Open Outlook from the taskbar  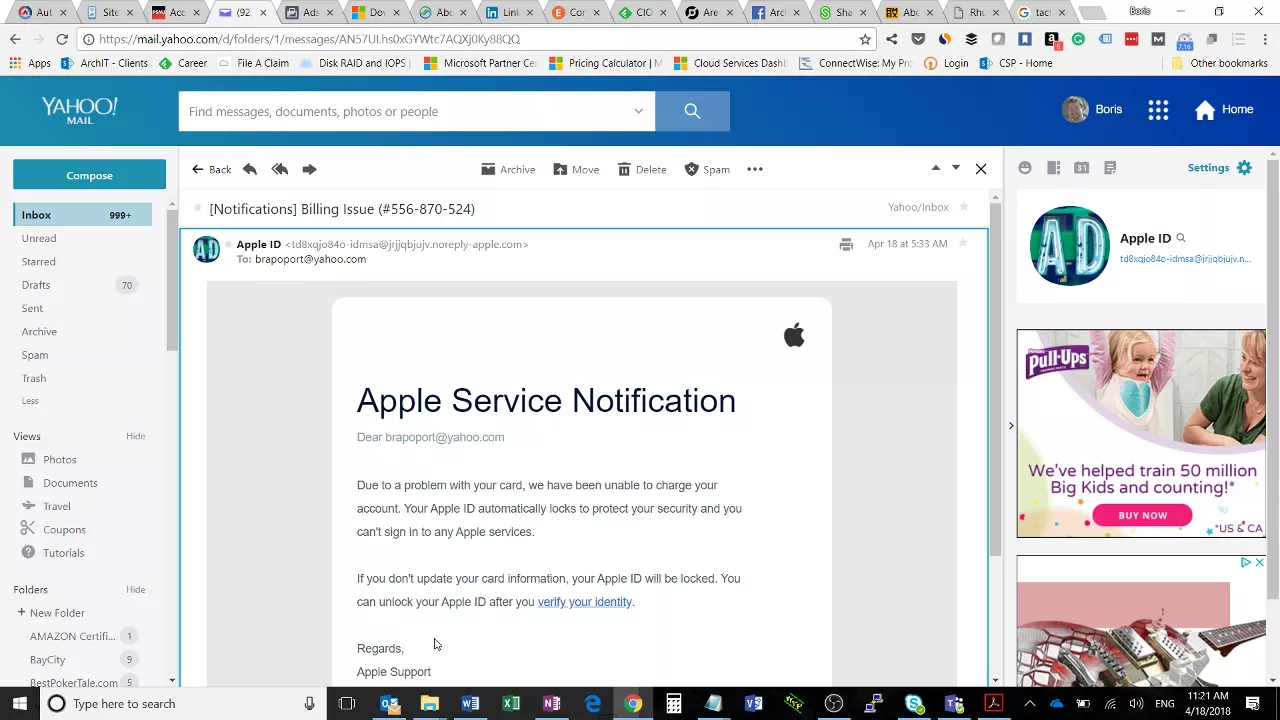pos(390,704)
